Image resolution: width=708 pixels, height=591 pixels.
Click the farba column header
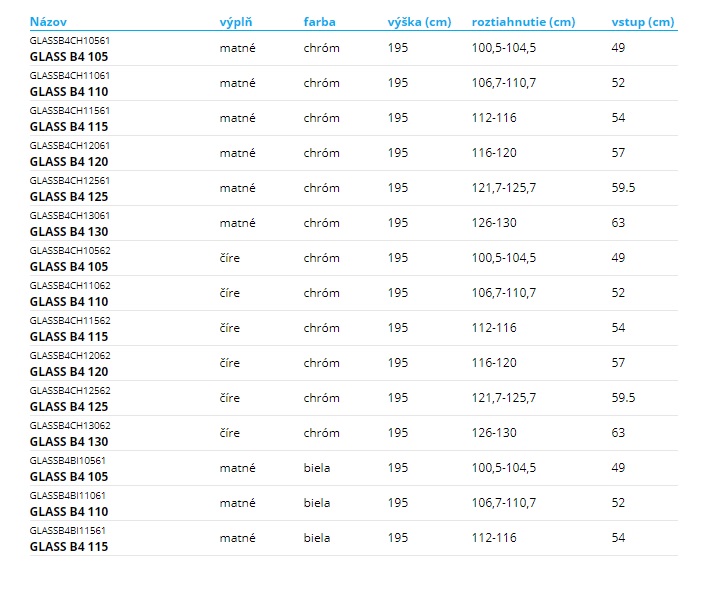(320, 22)
